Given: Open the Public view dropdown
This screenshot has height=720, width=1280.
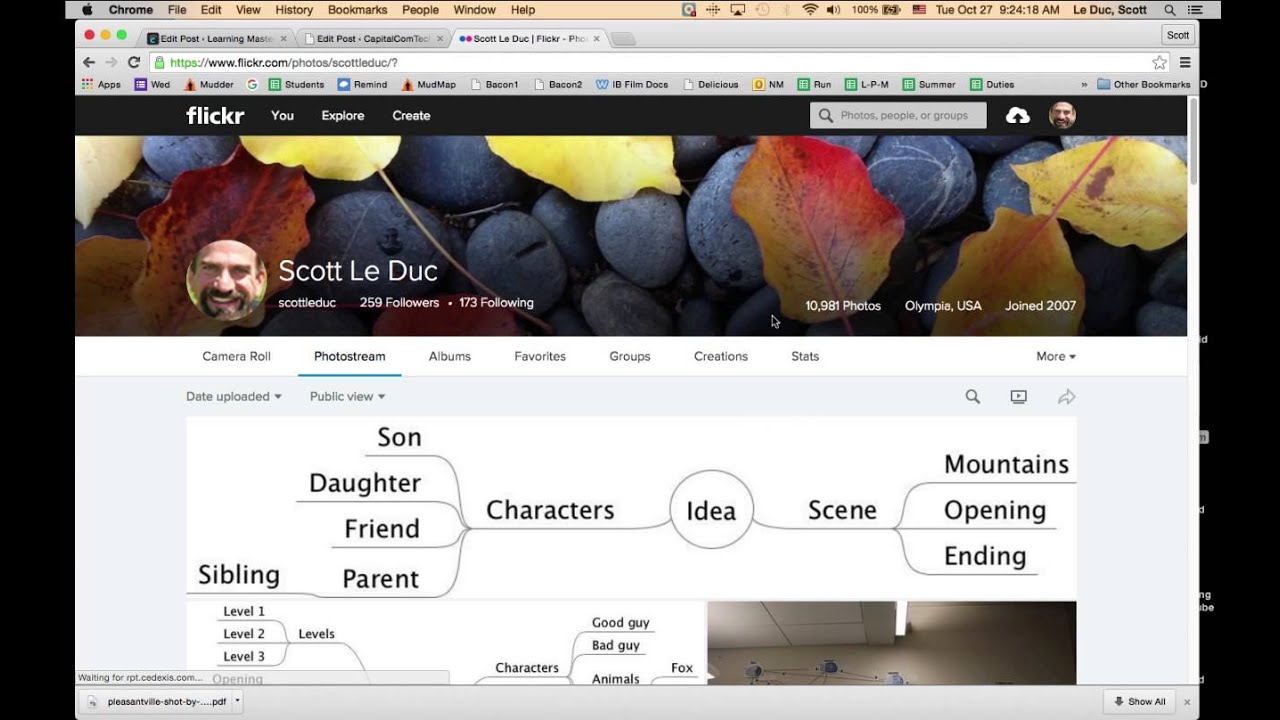Looking at the screenshot, I should click(x=347, y=397).
